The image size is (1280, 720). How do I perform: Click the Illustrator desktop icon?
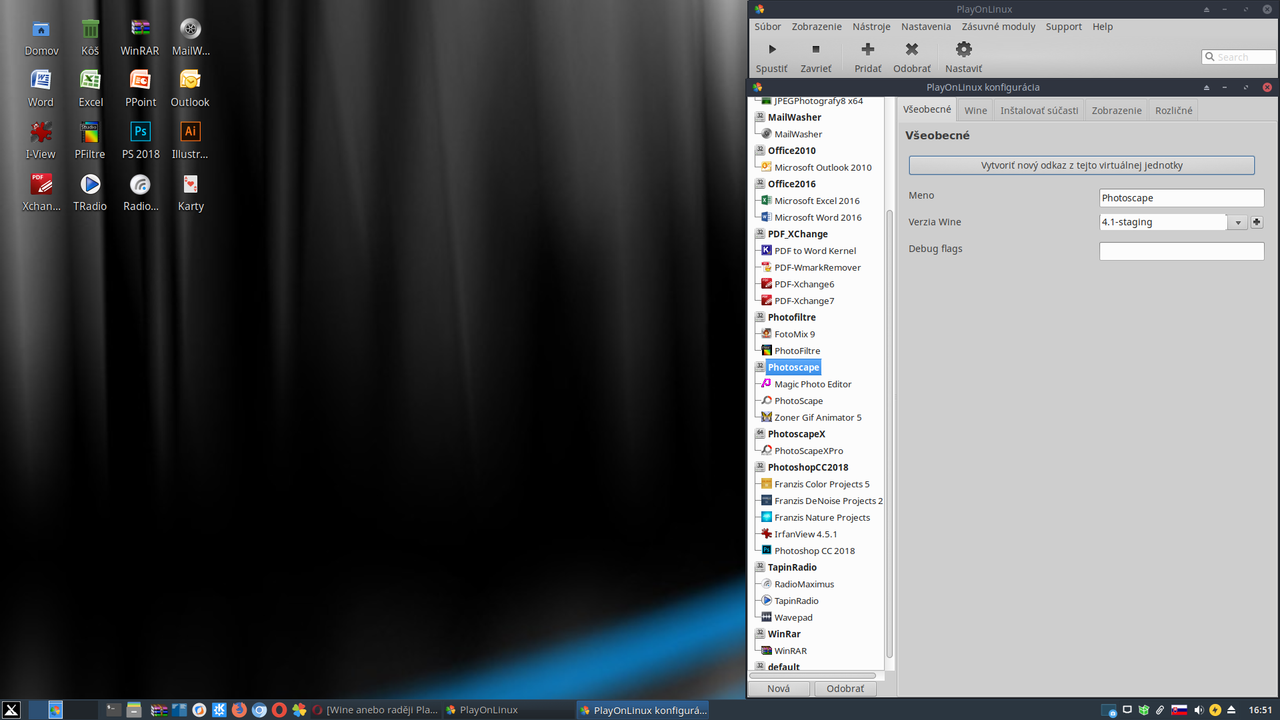(x=190, y=132)
